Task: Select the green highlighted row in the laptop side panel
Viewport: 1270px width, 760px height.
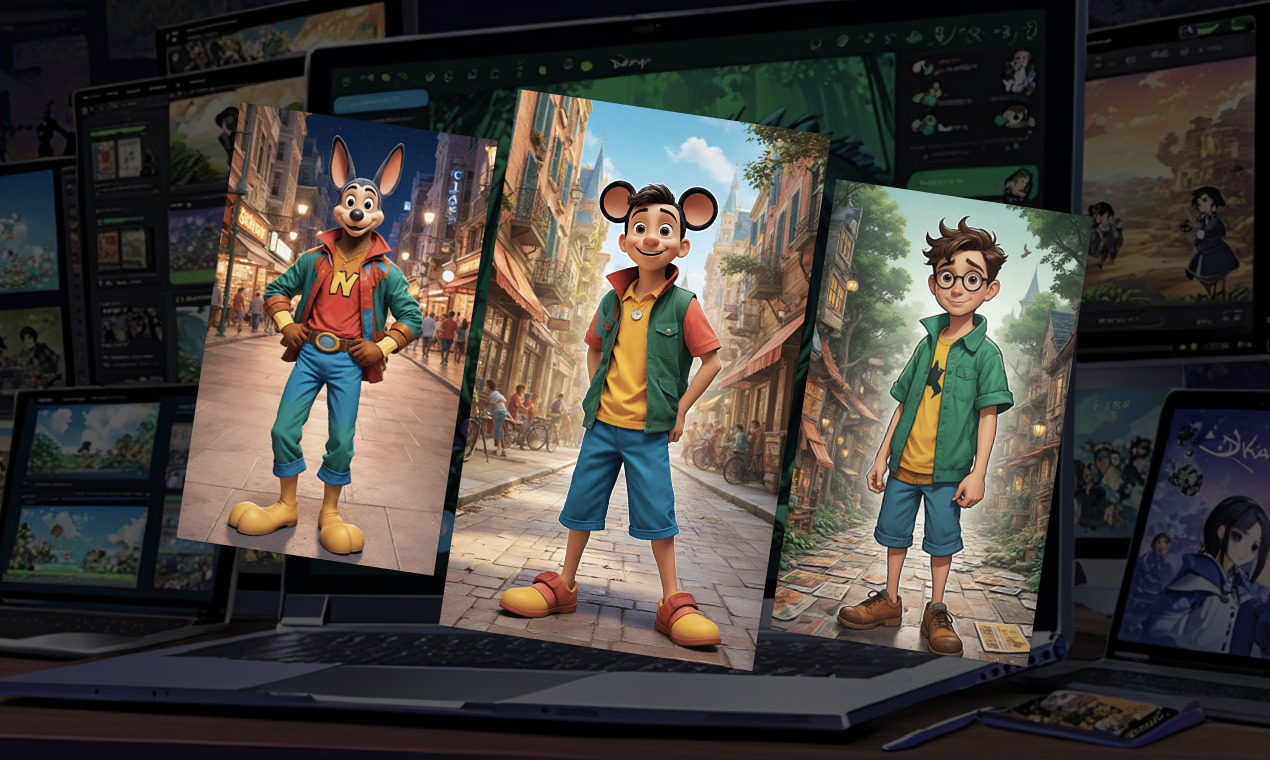Action: click(x=972, y=182)
